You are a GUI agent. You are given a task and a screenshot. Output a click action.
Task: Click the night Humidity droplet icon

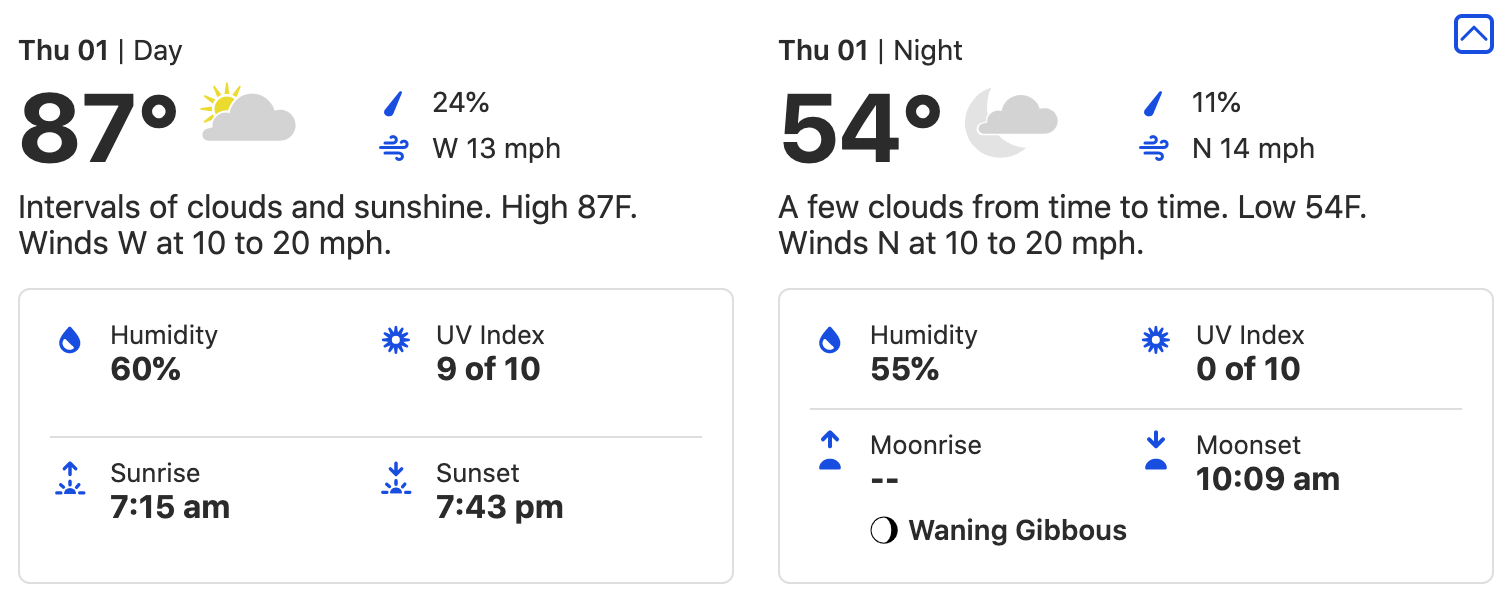(x=829, y=341)
